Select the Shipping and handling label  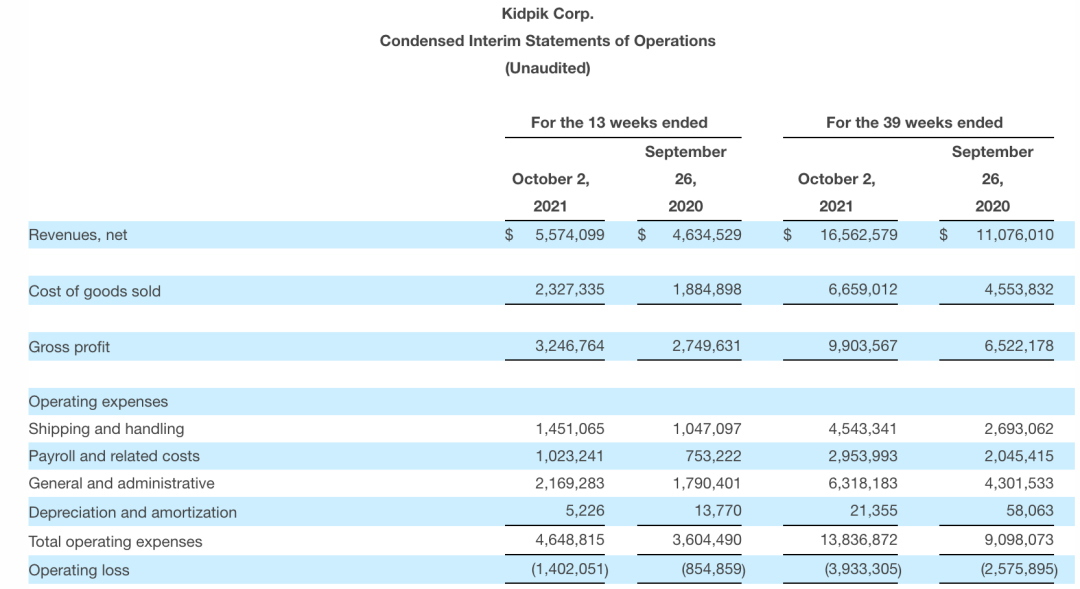[106, 429]
